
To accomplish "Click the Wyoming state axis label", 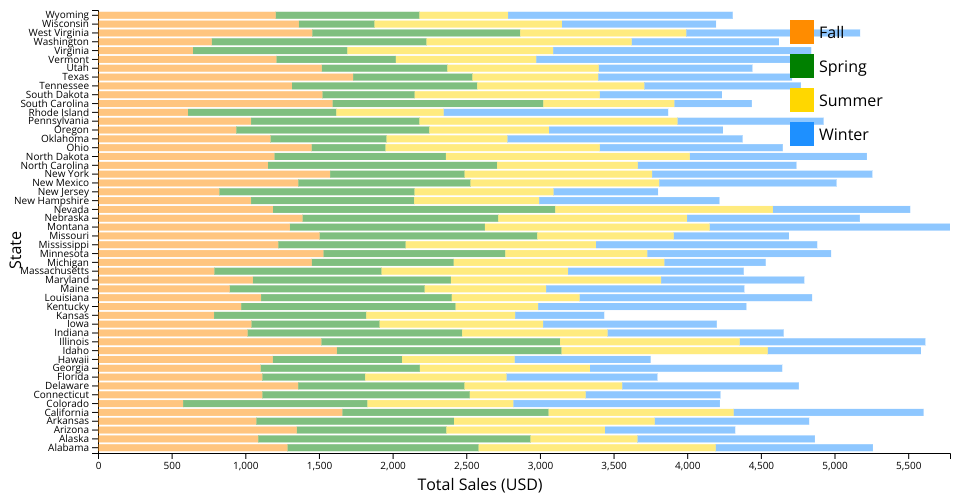I will point(68,15).
